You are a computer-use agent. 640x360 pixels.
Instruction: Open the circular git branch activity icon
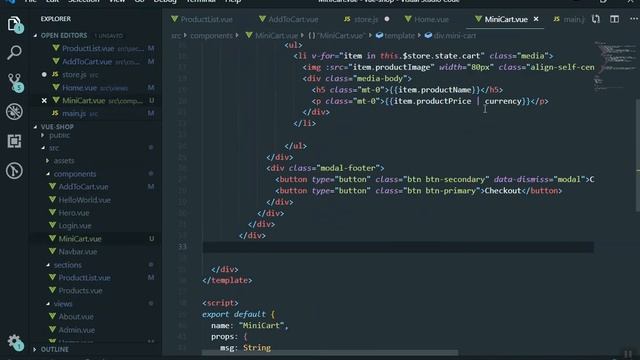pyautogui.click(x=14, y=171)
